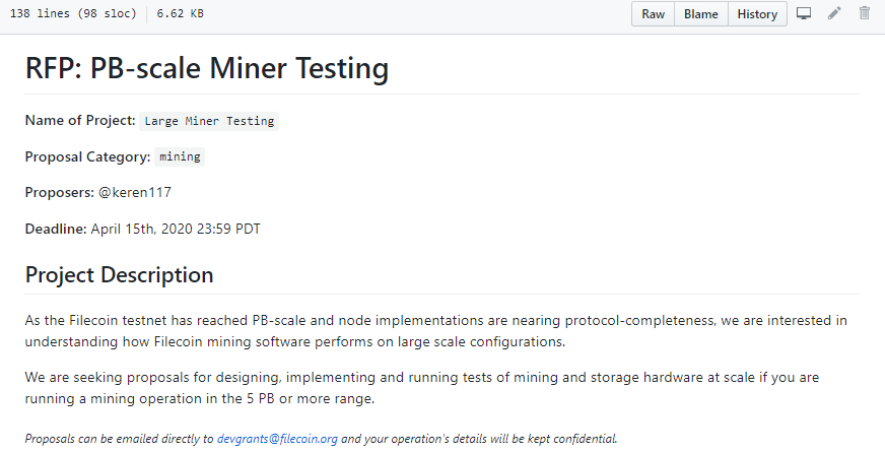Image resolution: width=885 pixels, height=459 pixels.
Task: Click the pencil edit file icon
Action: point(834,13)
